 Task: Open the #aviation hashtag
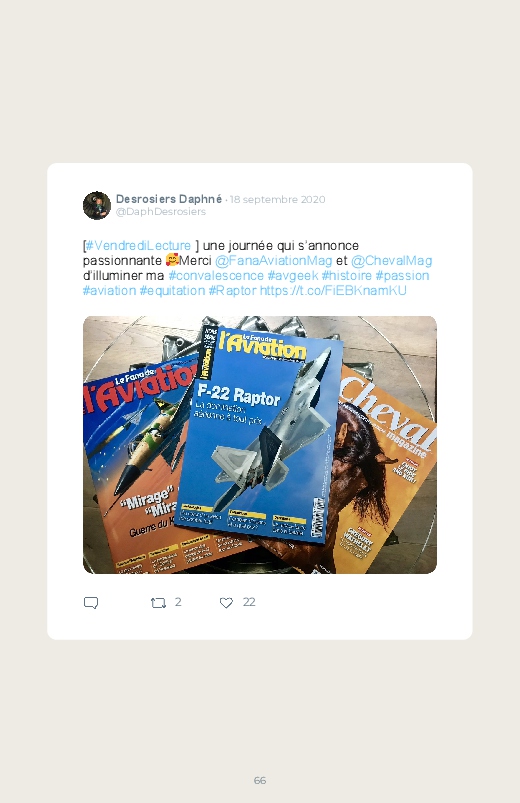click(x=110, y=290)
